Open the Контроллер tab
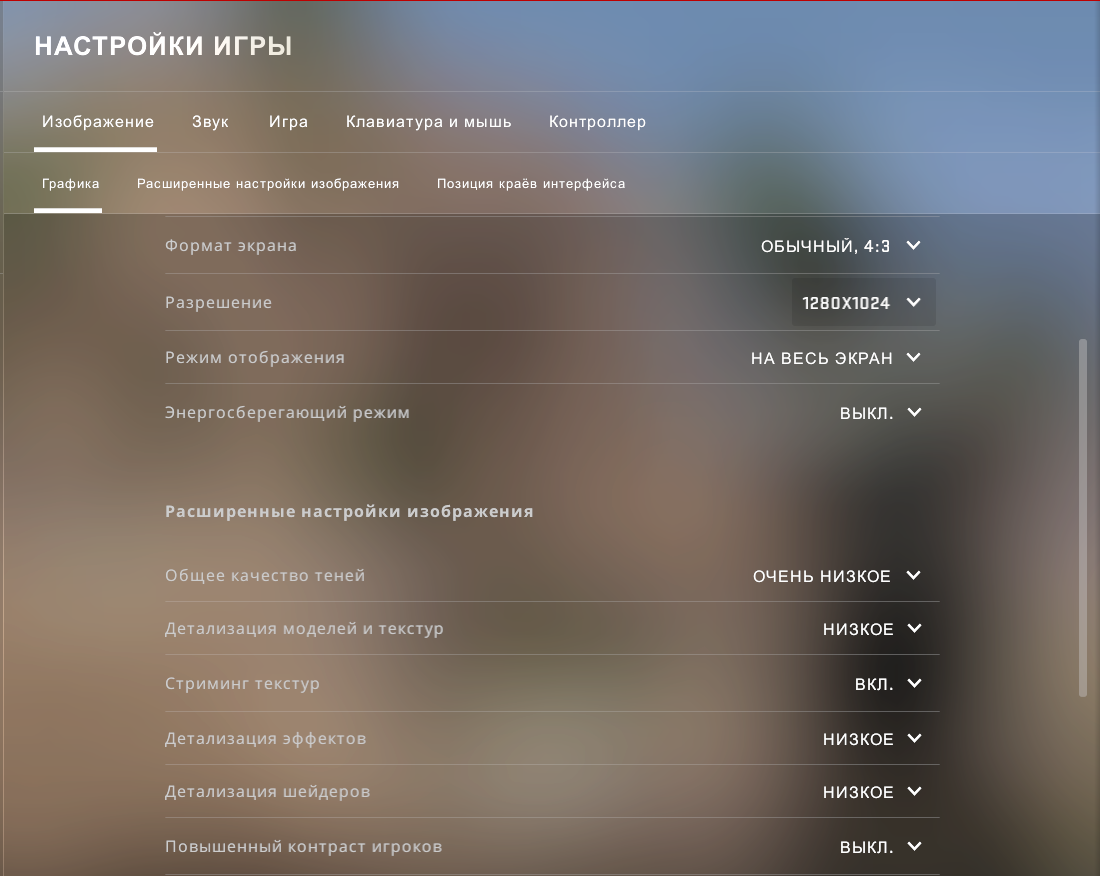Screen dimensions: 1100x876 (597, 122)
